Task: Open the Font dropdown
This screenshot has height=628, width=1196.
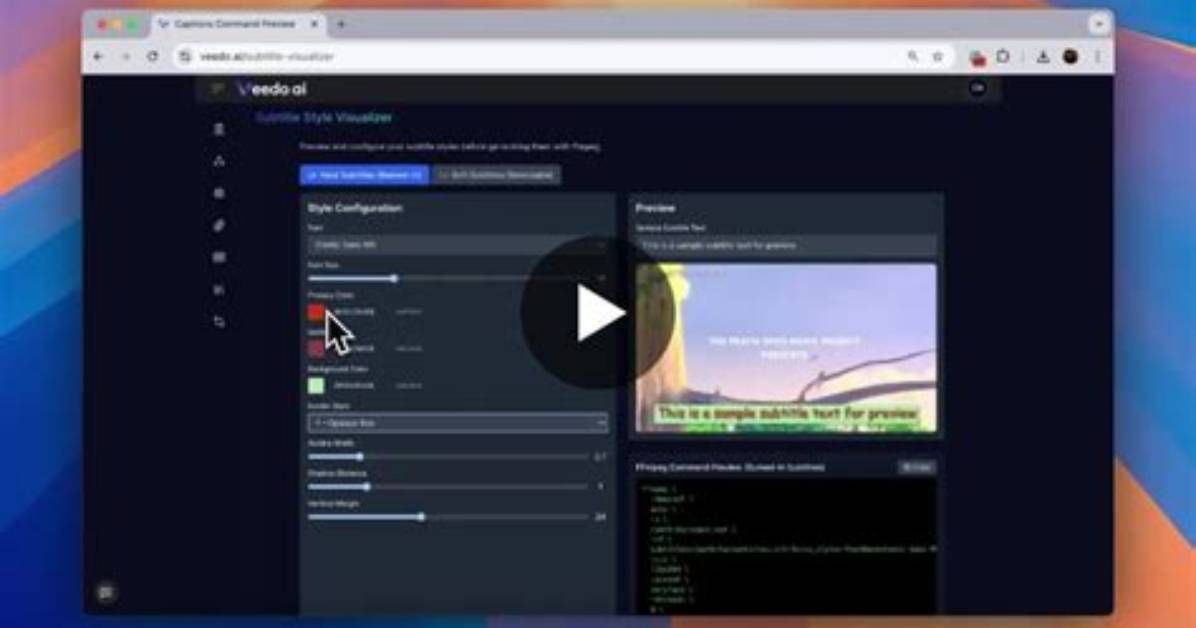Action: tap(458, 245)
